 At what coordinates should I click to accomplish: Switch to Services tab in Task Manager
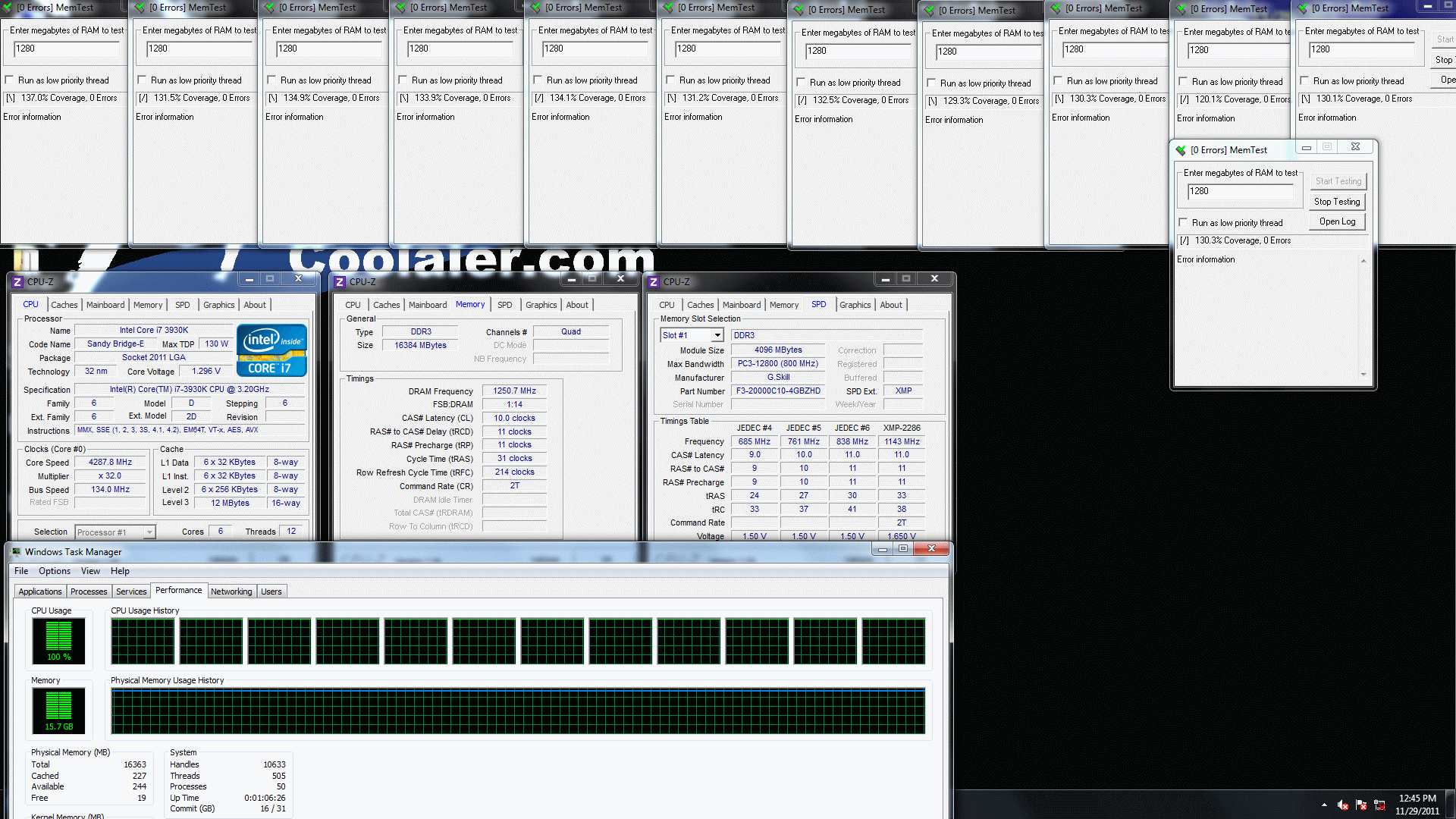[x=131, y=591]
